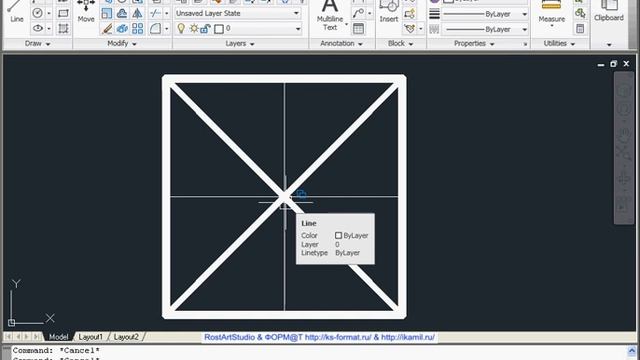The image size is (640, 360).
Task: Click the first-tab navigation arrow
Action: pos(8,337)
